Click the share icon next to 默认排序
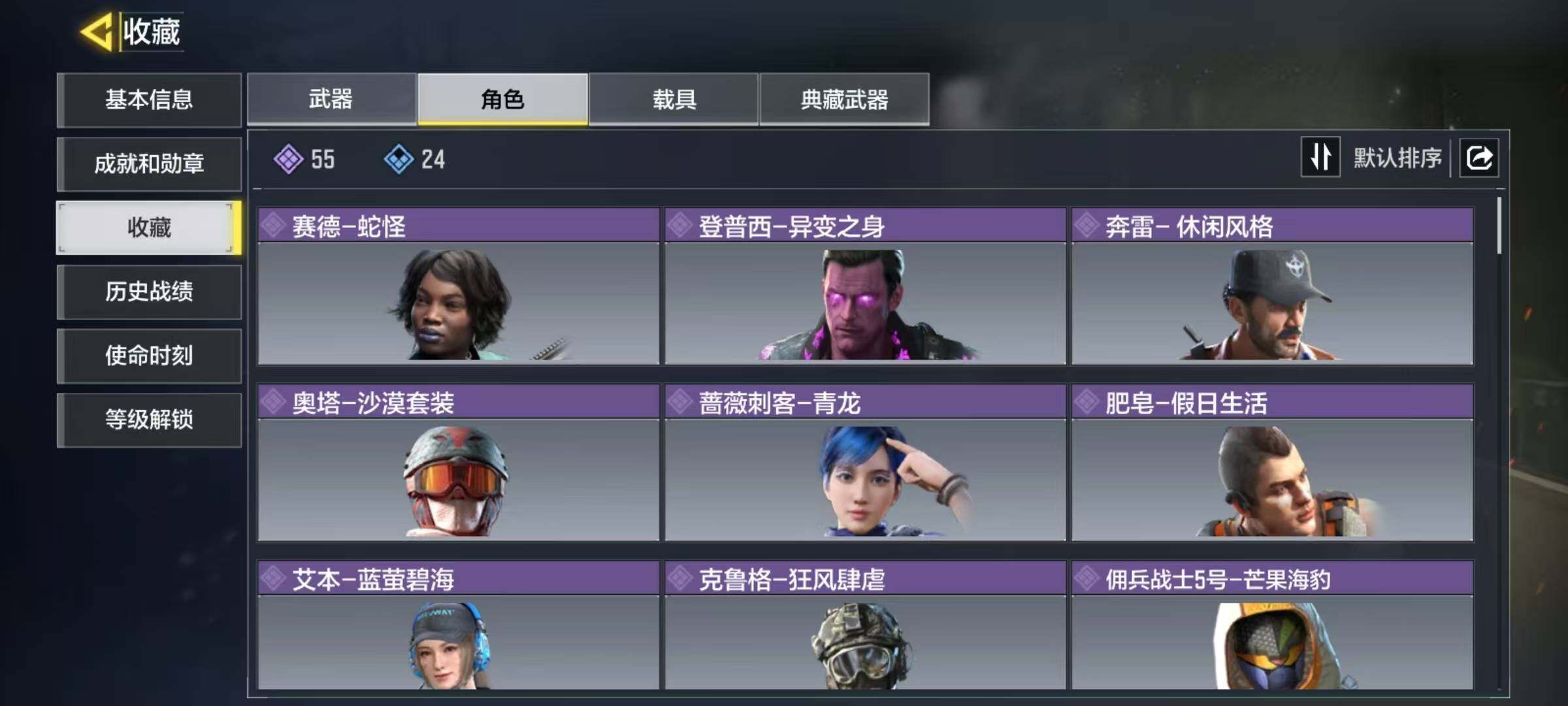This screenshot has height=706, width=1568. (x=1479, y=158)
